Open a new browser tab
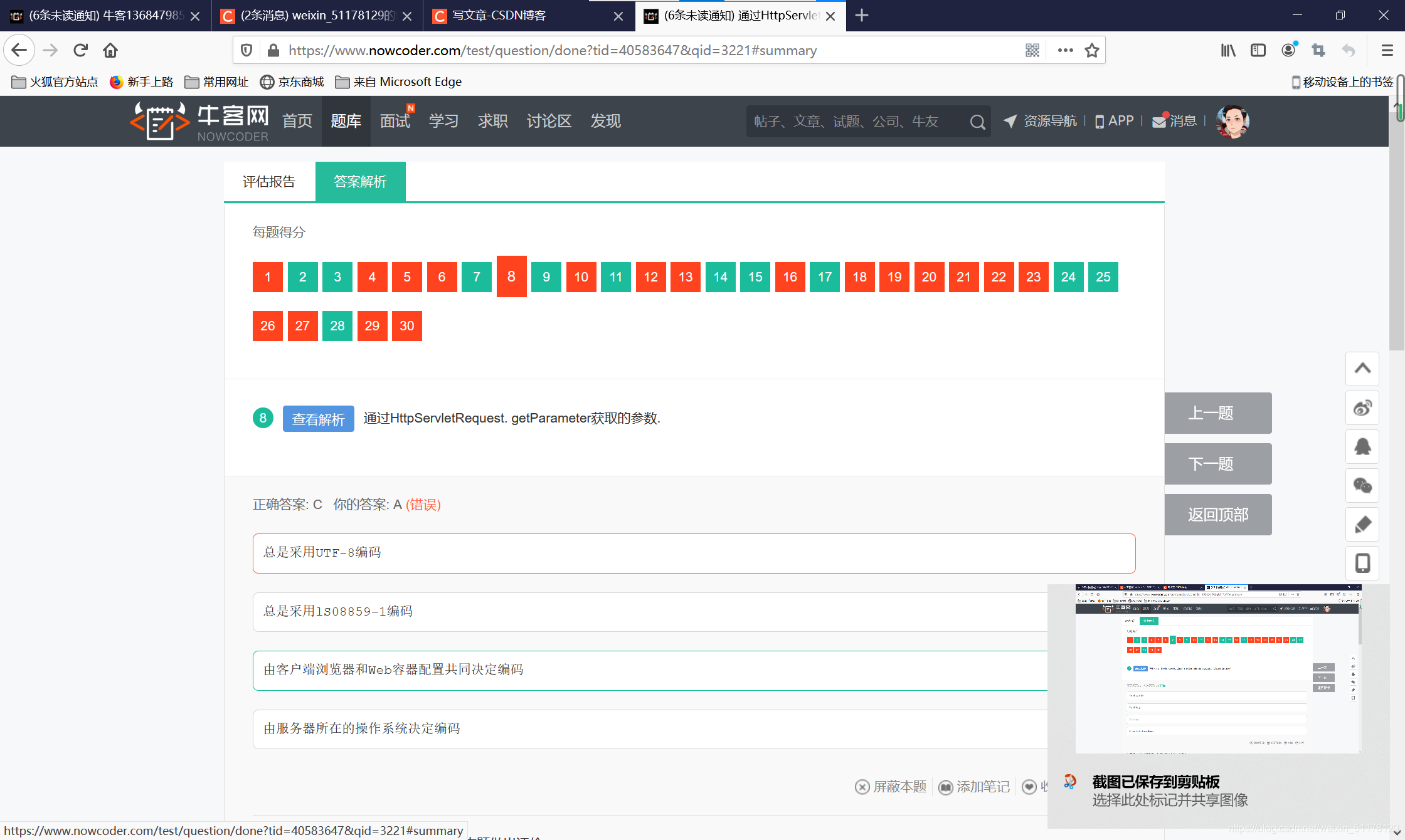The width and height of the screenshot is (1405, 840). tap(862, 16)
